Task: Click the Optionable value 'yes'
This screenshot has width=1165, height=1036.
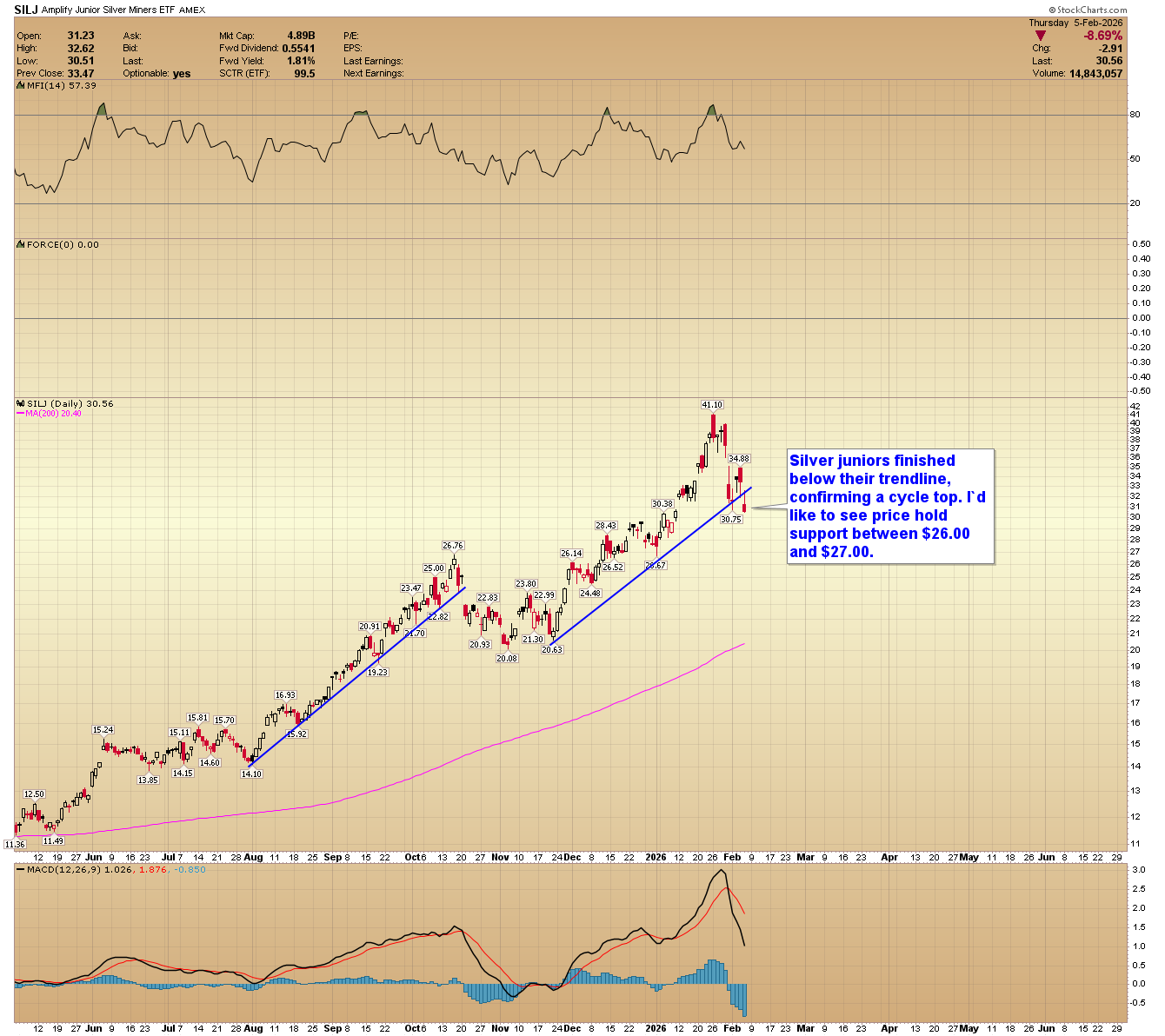Action: [182, 73]
